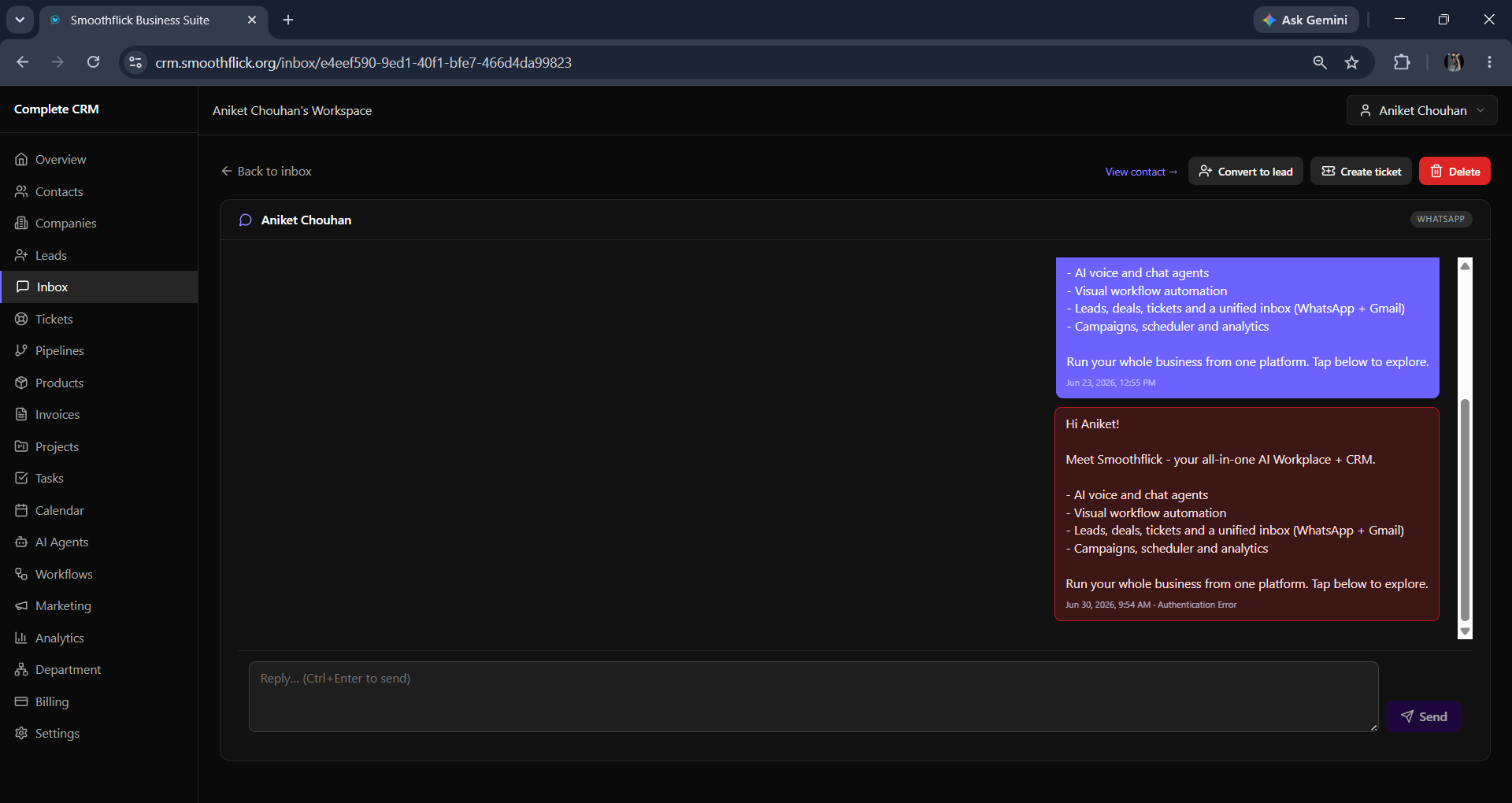Click the Calendar icon in sidebar
The image size is (1512, 803).
point(21,510)
